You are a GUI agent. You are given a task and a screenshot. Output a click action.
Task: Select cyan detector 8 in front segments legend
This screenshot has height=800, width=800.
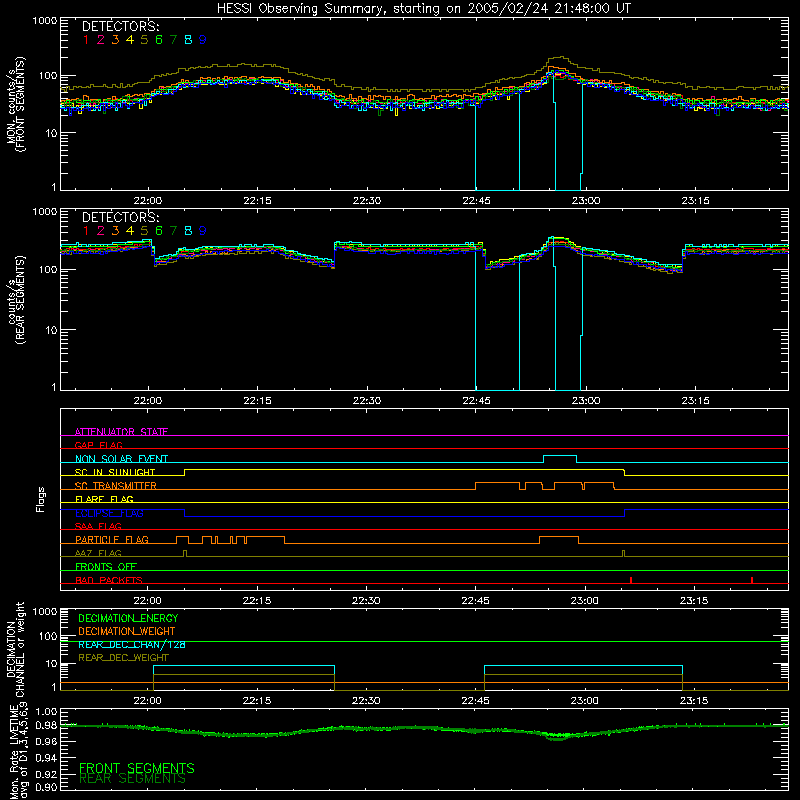click(188, 40)
